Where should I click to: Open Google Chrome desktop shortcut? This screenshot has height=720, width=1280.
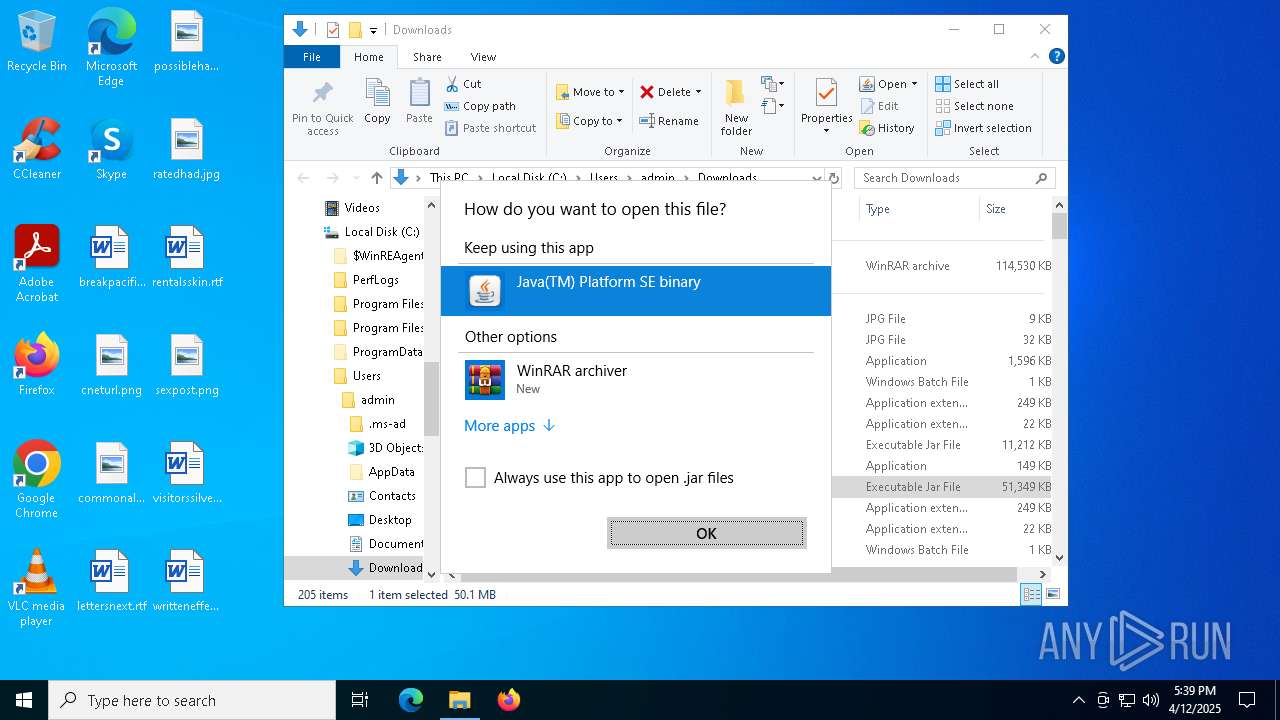[36, 480]
